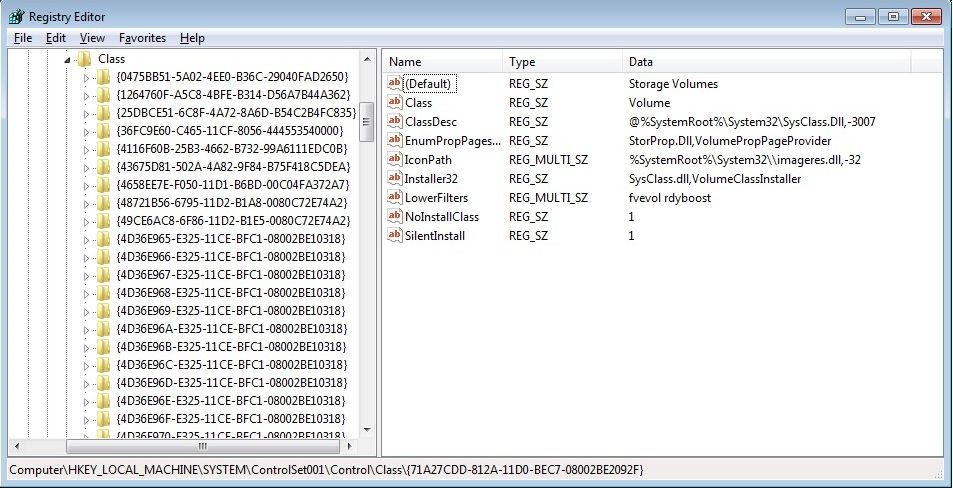Select the {0475BB51-5A02-4EE0-B36C-29040FAD2650} key label
The height and width of the screenshot is (488, 953).
coord(232,77)
